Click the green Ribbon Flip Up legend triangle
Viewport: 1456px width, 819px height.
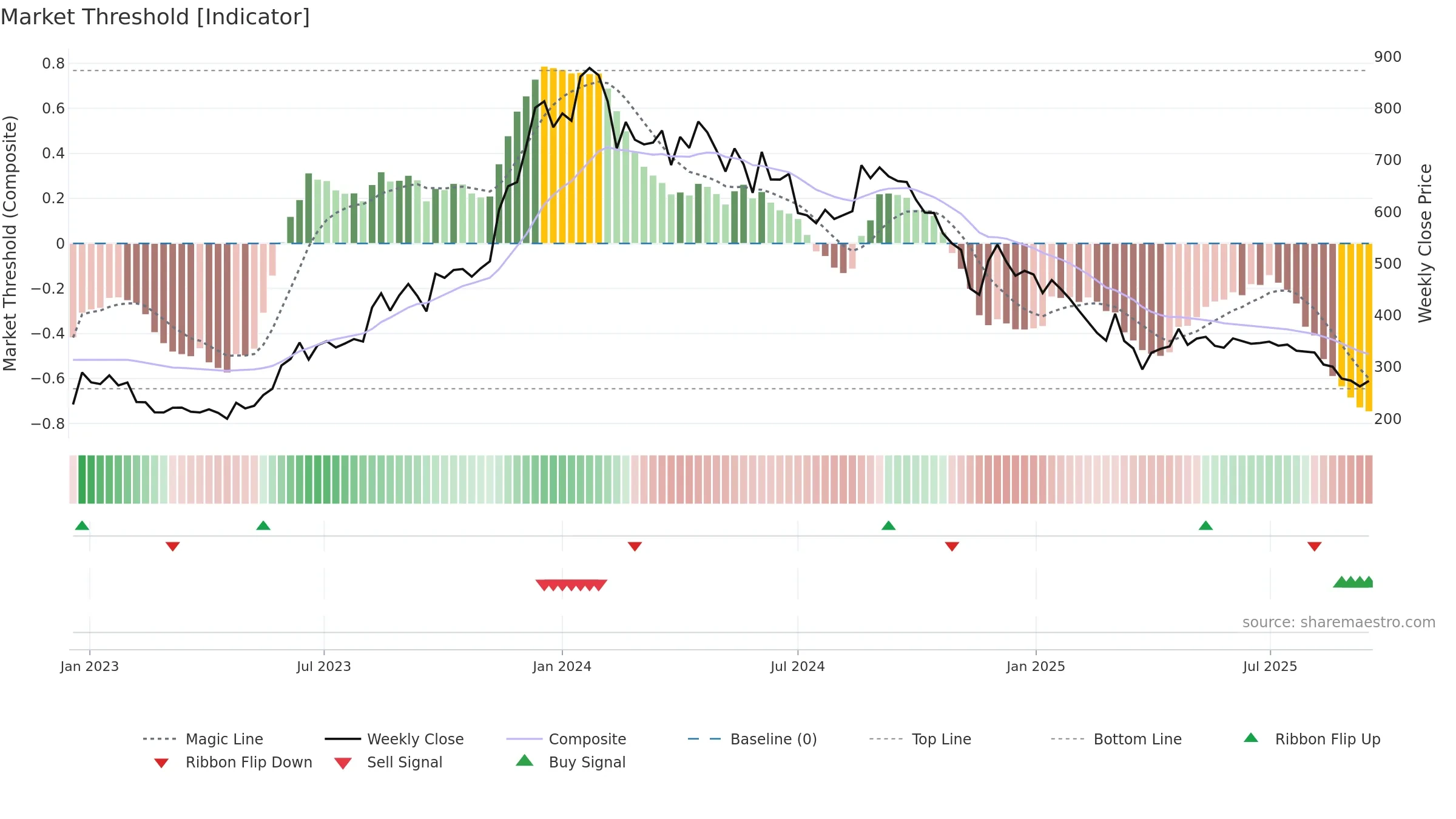pos(1251,738)
